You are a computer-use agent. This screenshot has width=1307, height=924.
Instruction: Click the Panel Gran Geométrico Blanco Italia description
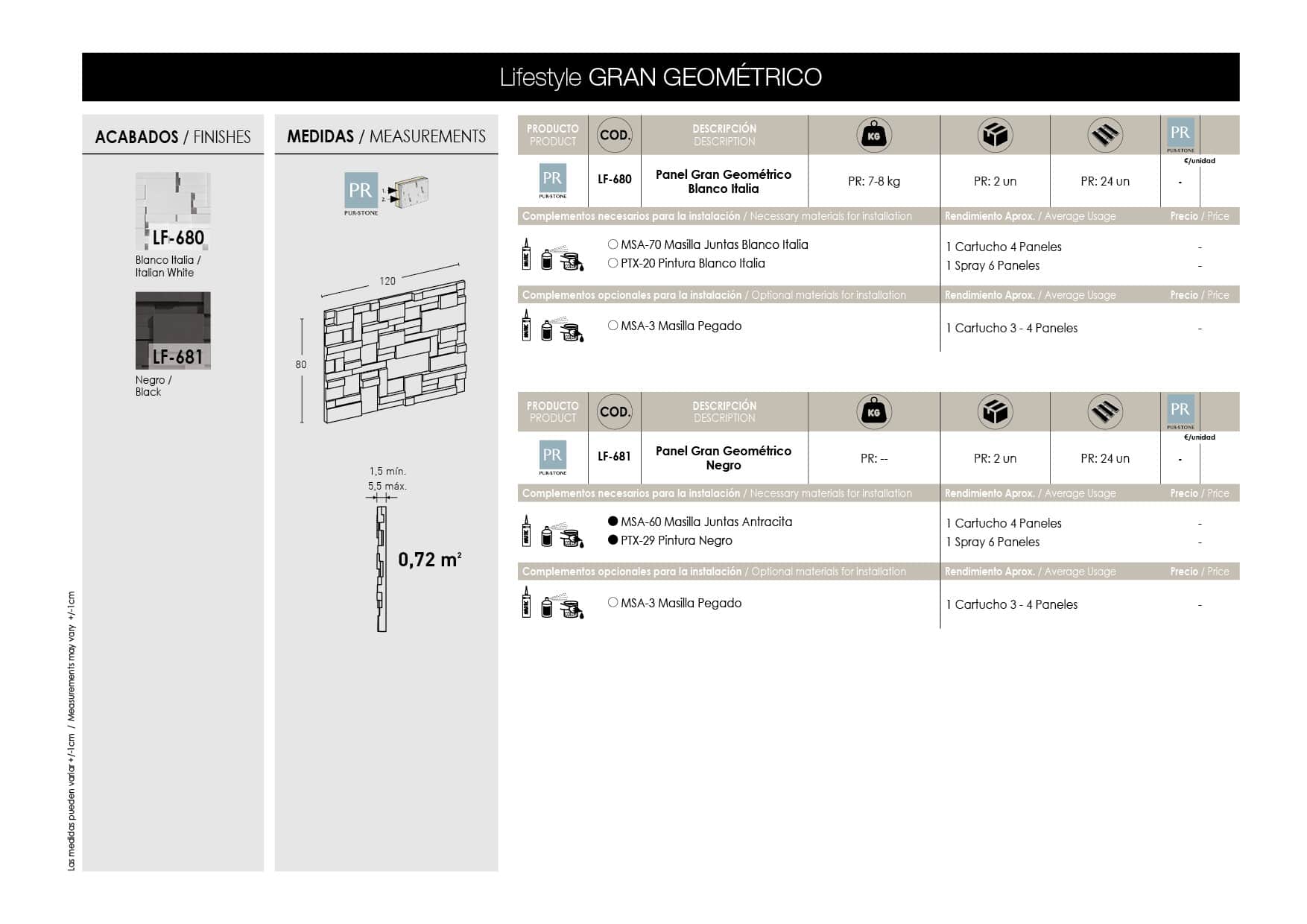click(724, 181)
